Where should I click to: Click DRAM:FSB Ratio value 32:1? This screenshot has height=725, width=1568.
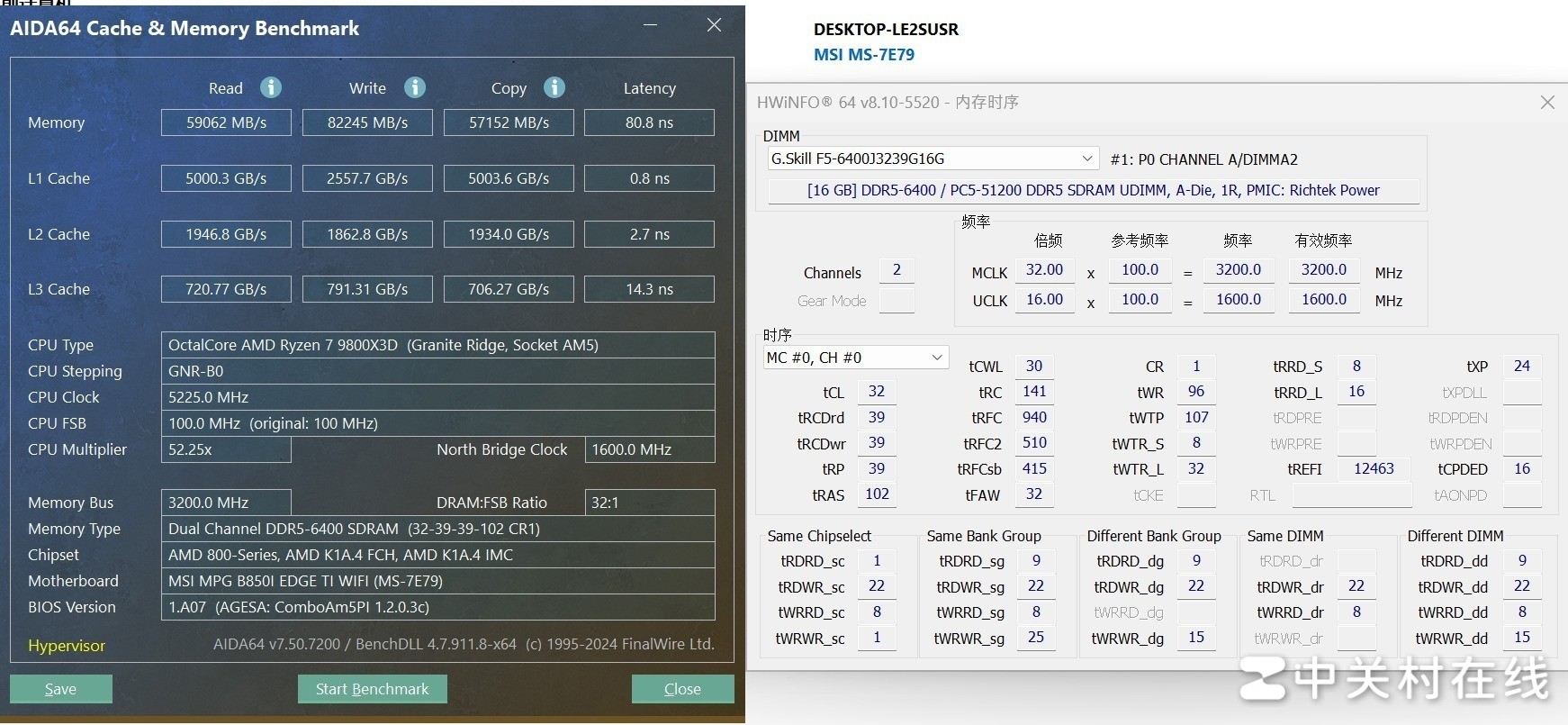[x=650, y=503]
